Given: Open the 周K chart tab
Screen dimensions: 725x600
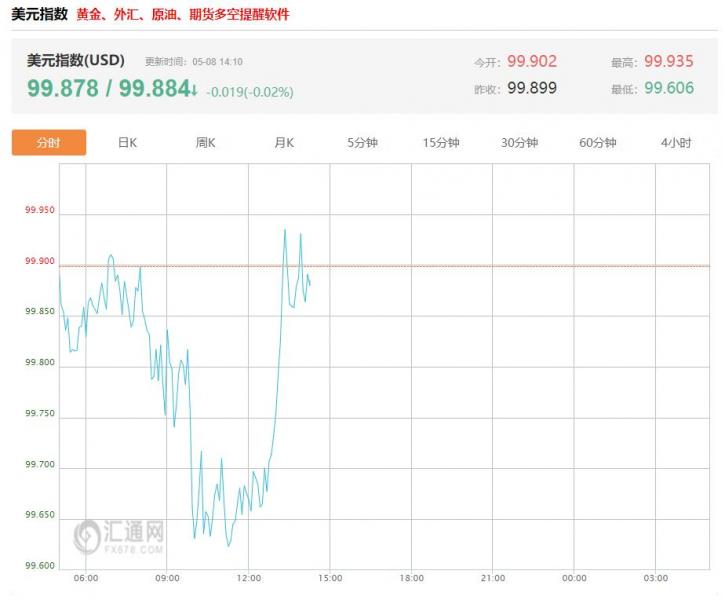Looking at the screenshot, I should (x=205, y=142).
